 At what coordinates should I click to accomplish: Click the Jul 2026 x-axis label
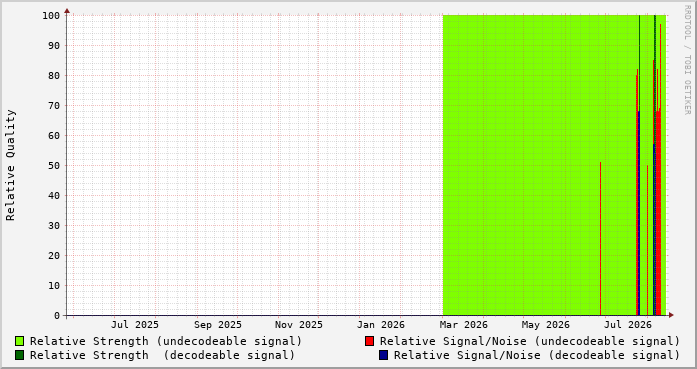(628, 325)
